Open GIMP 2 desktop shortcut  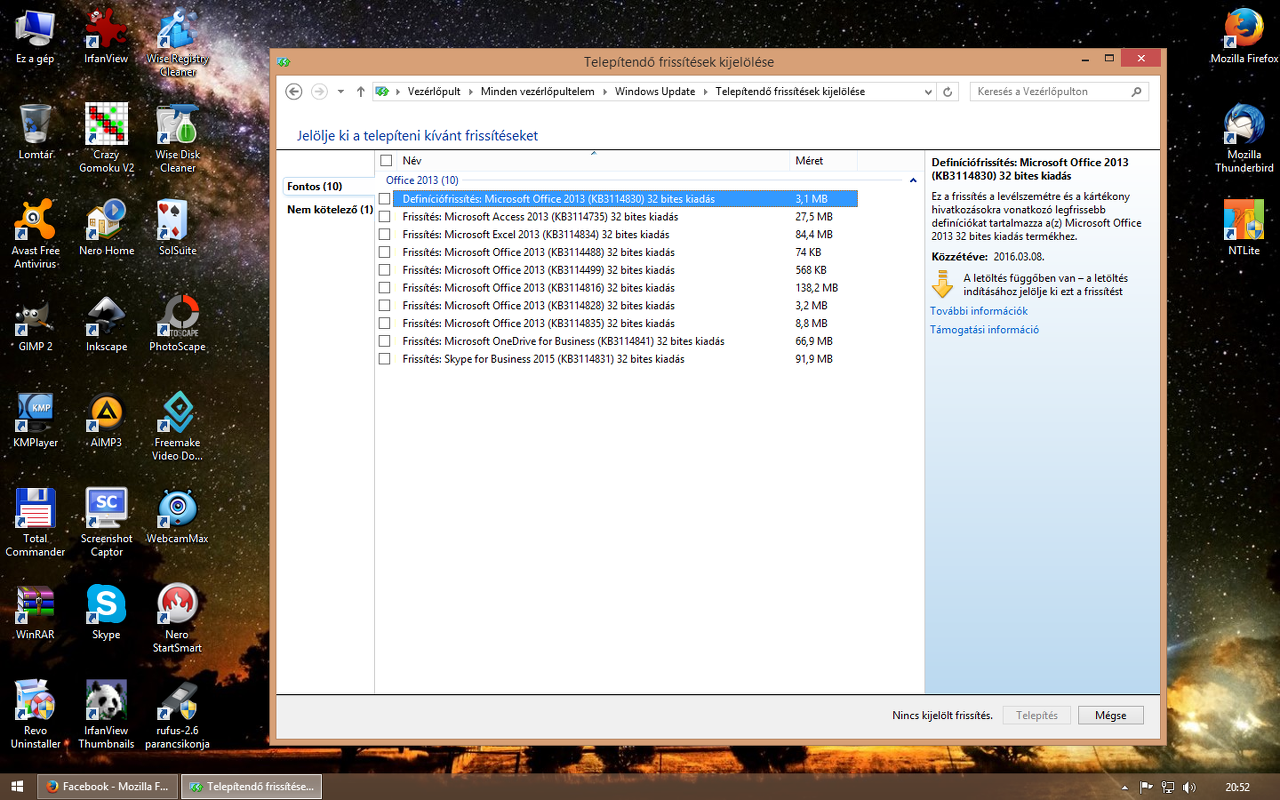pyautogui.click(x=35, y=324)
